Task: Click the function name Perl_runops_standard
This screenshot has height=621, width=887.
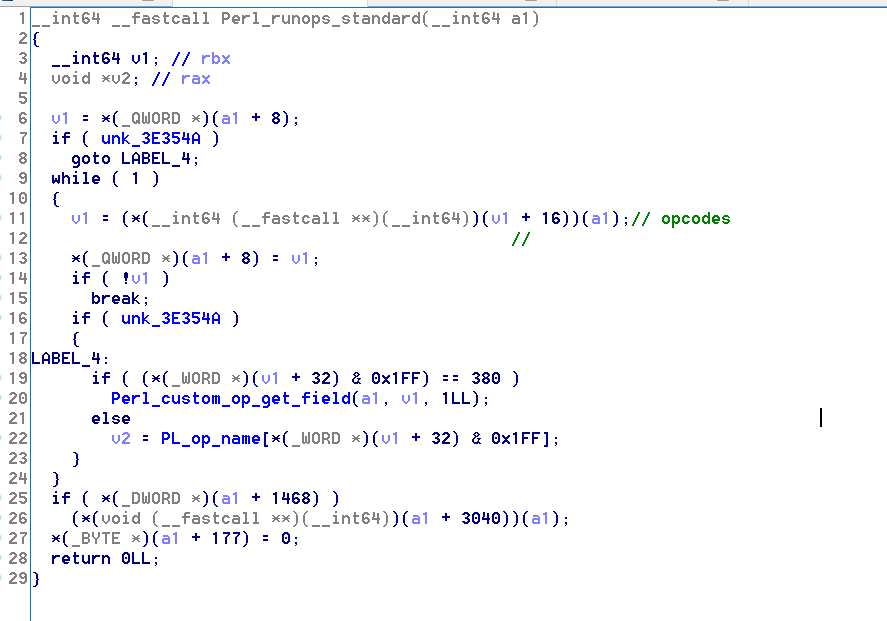Action: [x=321, y=19]
